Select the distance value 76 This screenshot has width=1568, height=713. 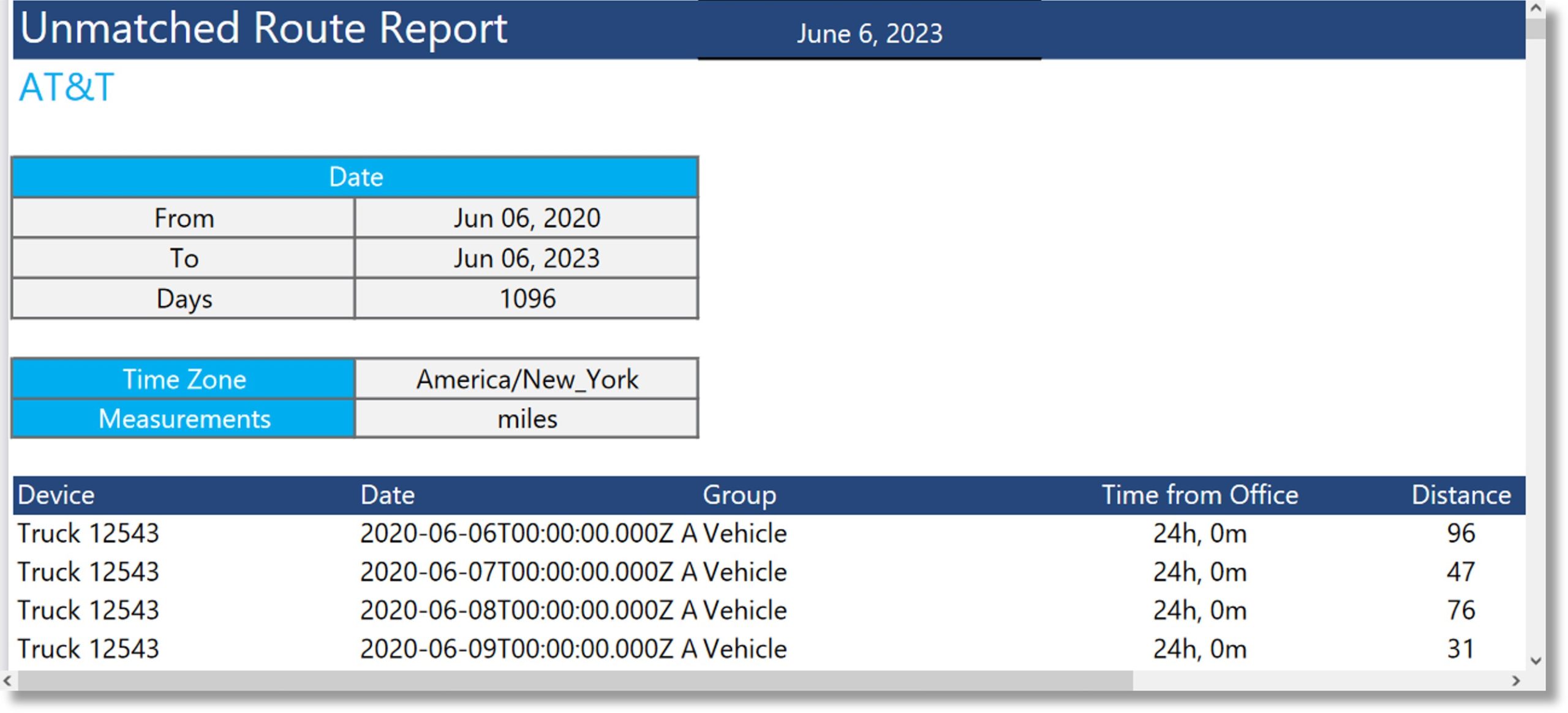pos(1461,611)
